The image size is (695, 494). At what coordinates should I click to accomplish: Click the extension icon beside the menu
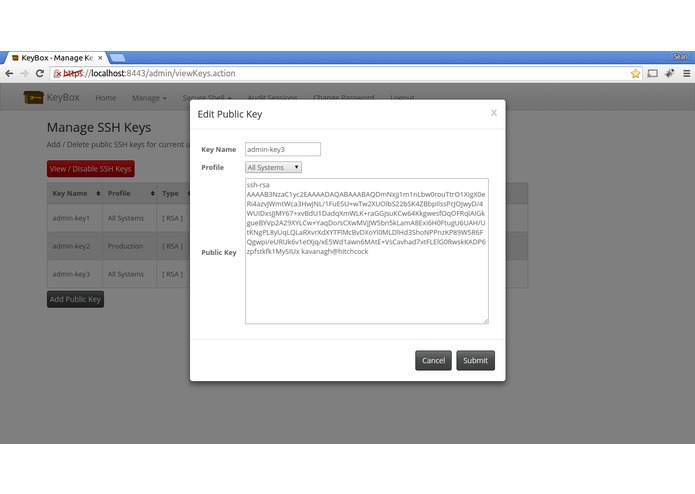click(x=669, y=74)
